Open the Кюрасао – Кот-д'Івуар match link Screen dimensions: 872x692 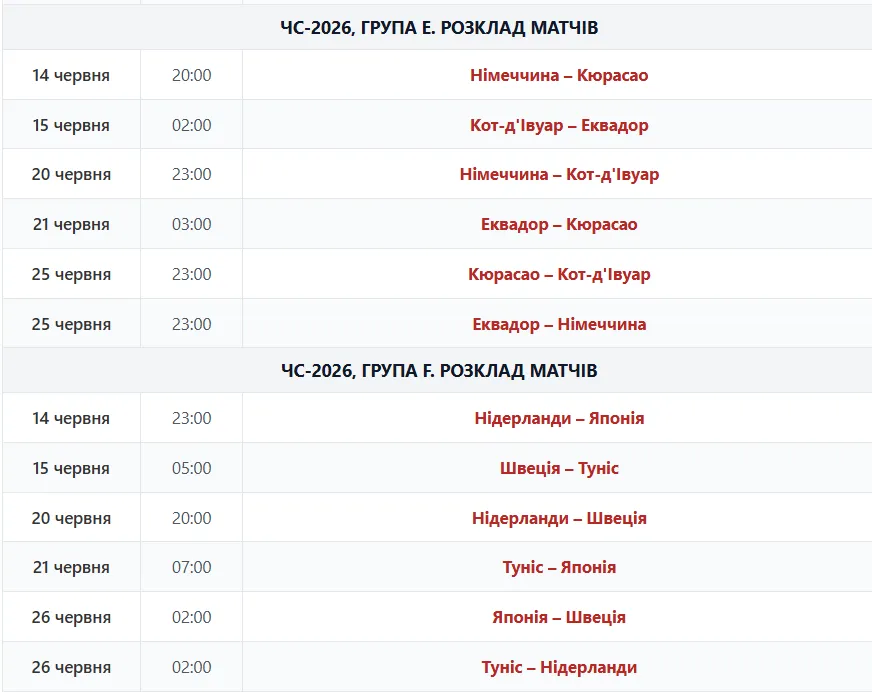click(559, 274)
